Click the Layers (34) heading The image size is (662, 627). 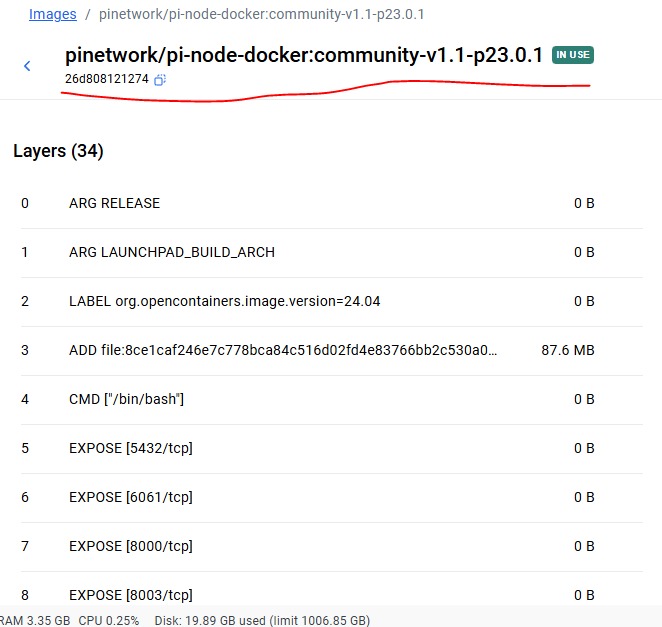point(58,151)
